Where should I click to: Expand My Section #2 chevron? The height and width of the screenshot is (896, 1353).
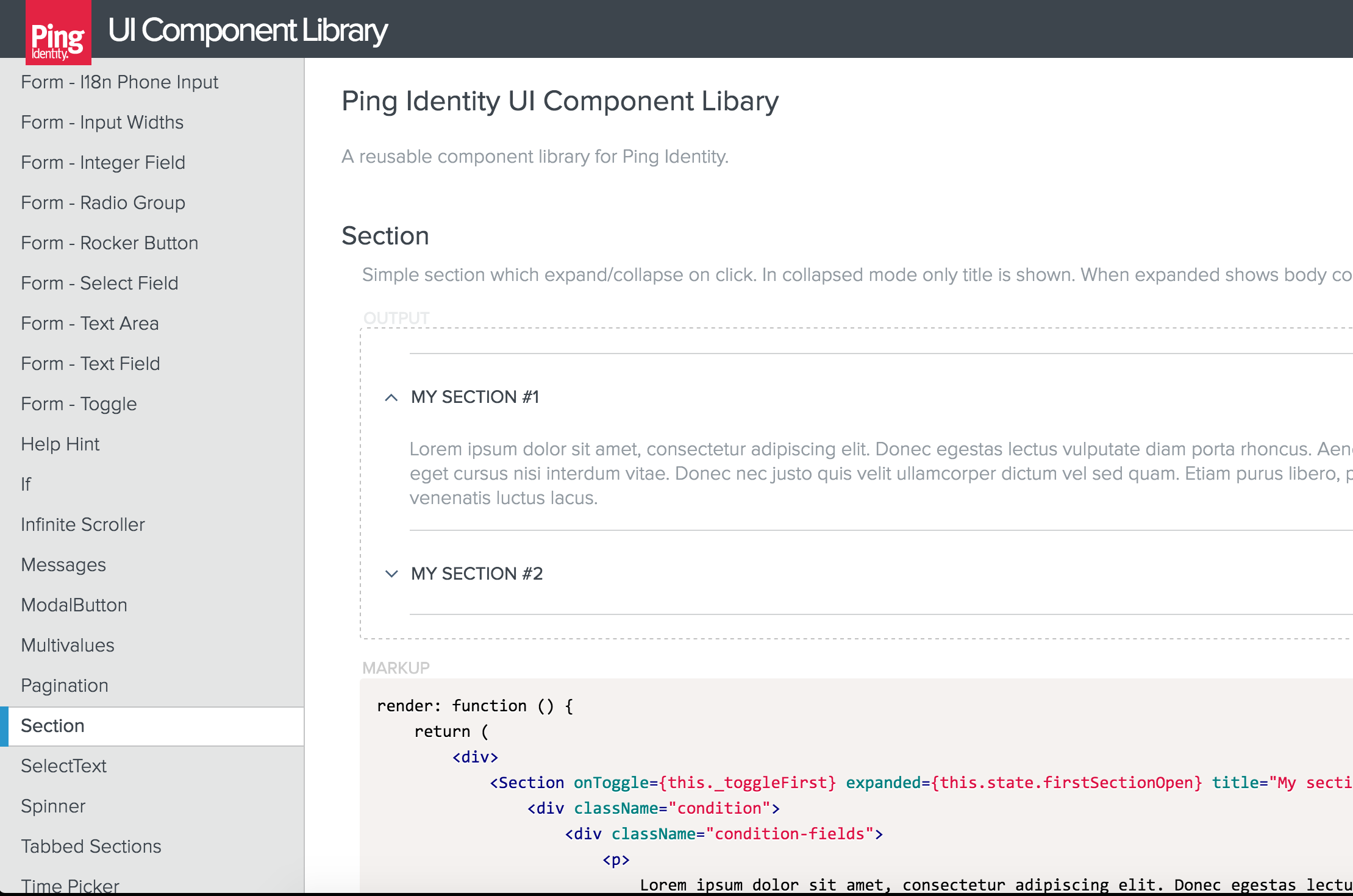click(x=391, y=574)
